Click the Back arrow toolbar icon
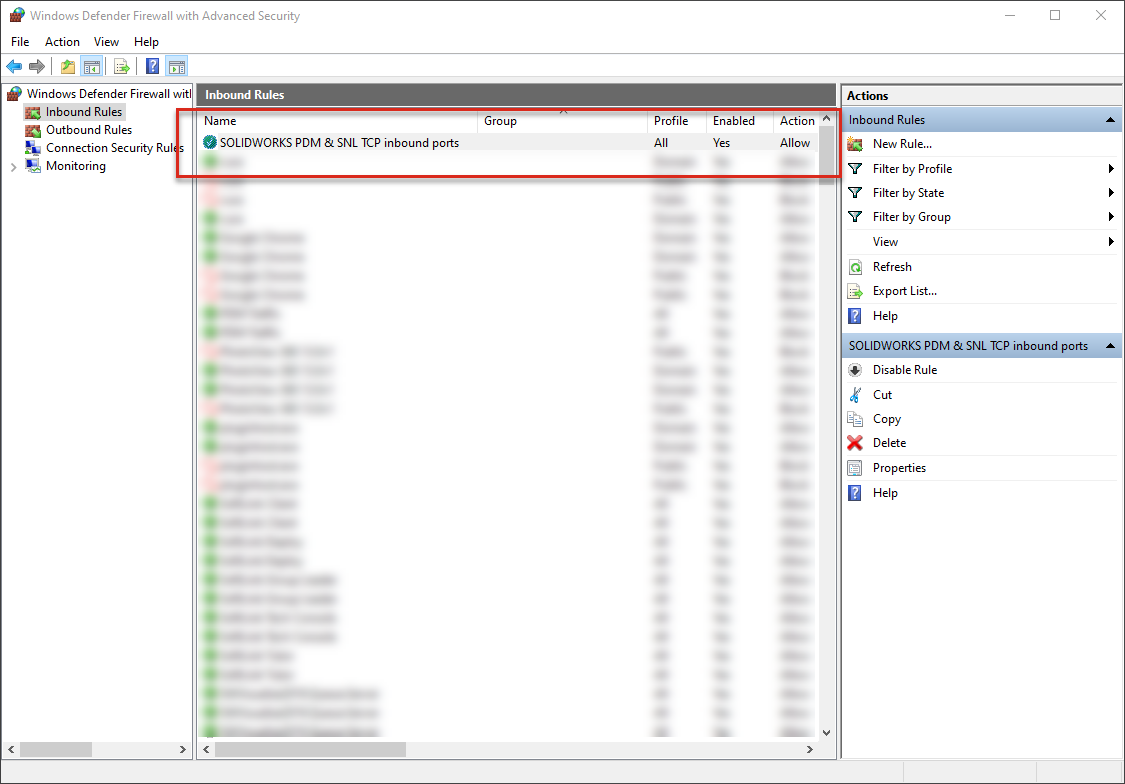The width and height of the screenshot is (1125, 784). [x=14, y=67]
